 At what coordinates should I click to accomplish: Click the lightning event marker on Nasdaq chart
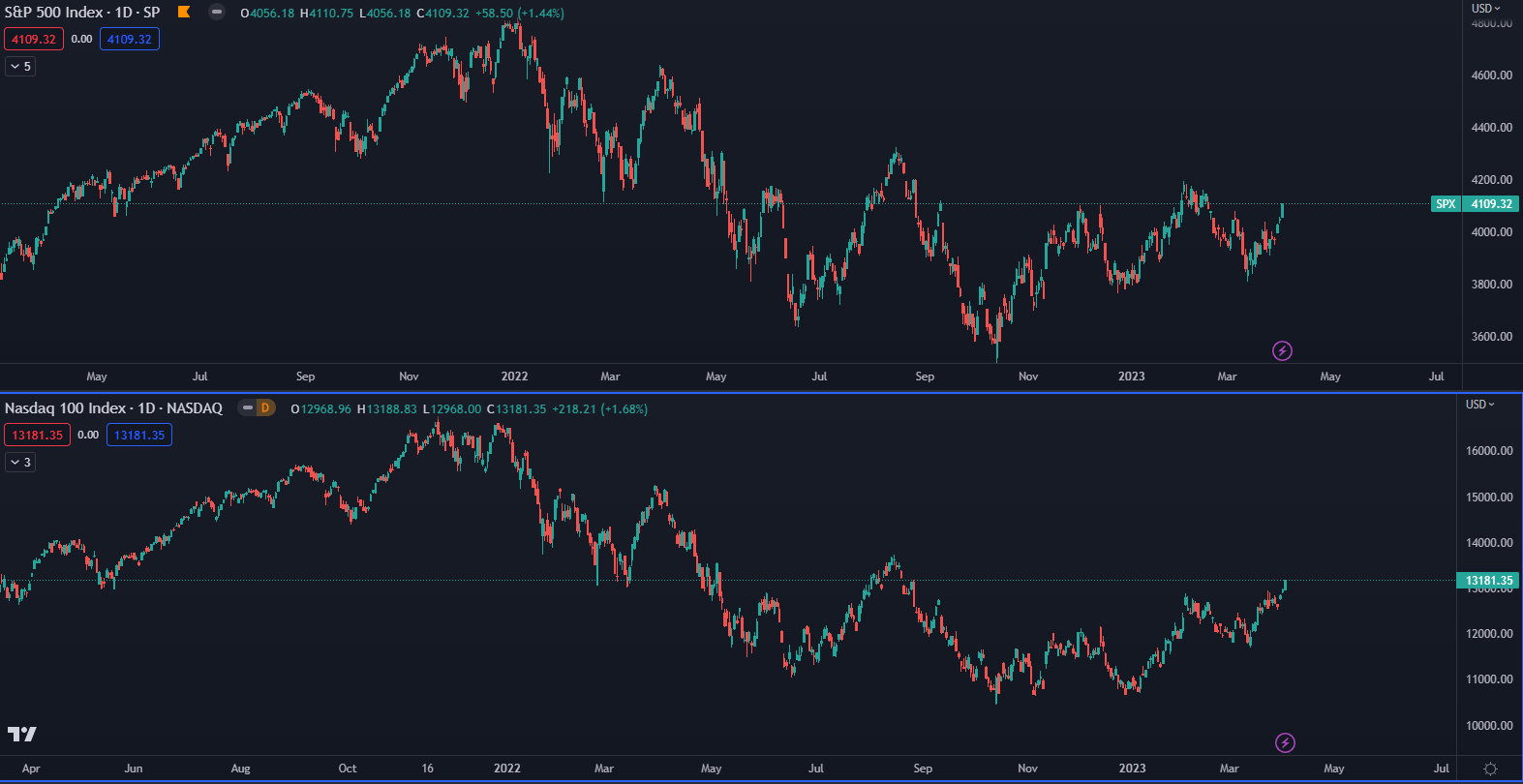pos(1285,742)
